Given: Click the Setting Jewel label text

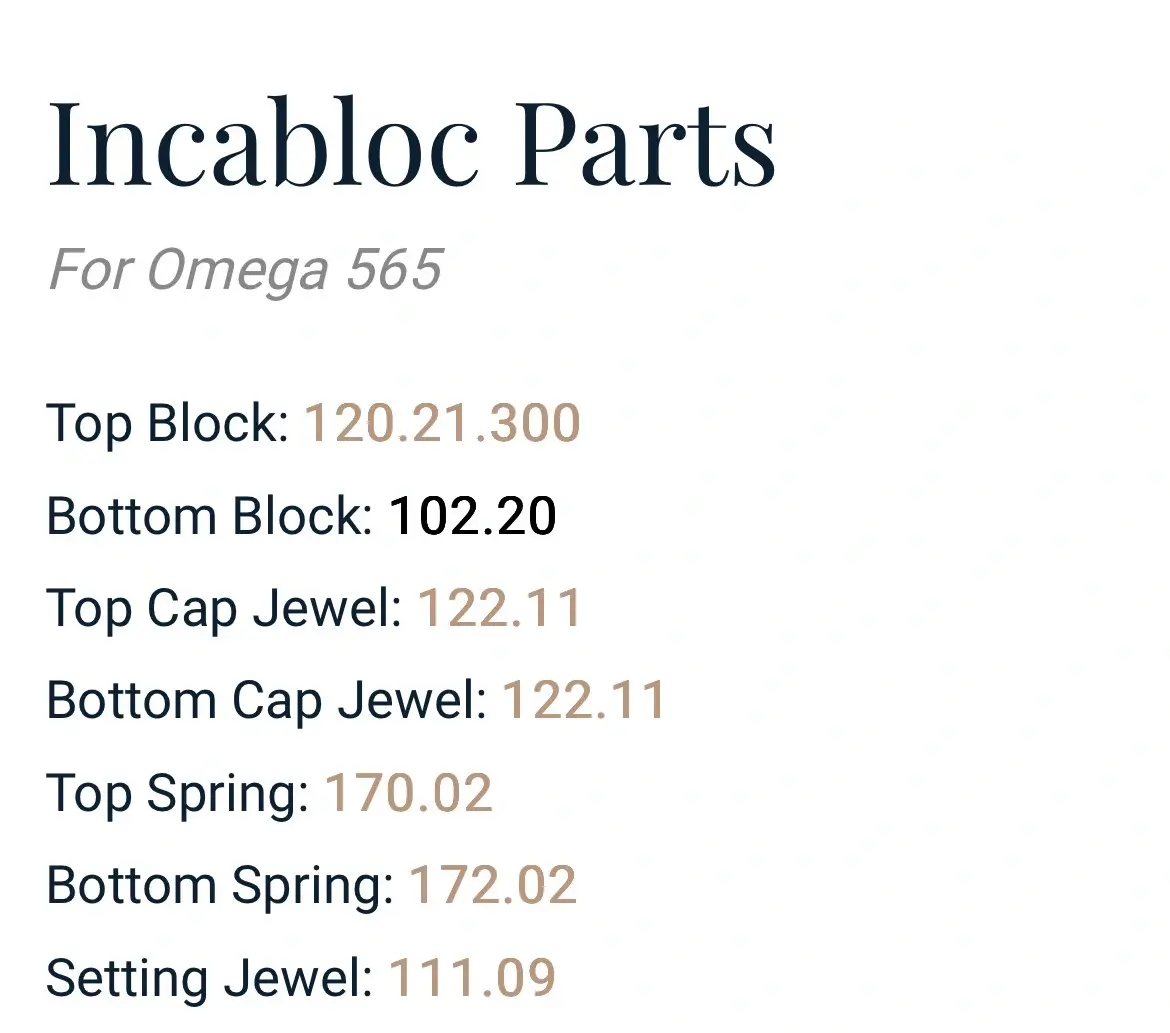Looking at the screenshot, I should pyautogui.click(x=204, y=979).
